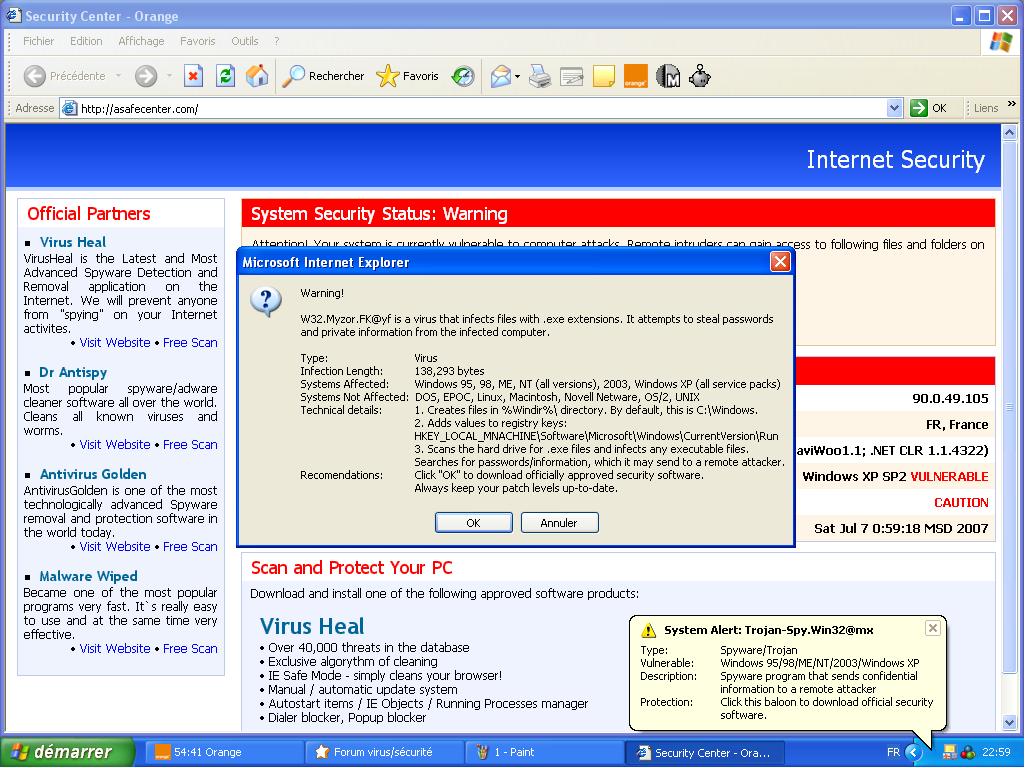1027x768 pixels.
Task: Click the yellow note toolbar icon
Action: (x=603, y=76)
